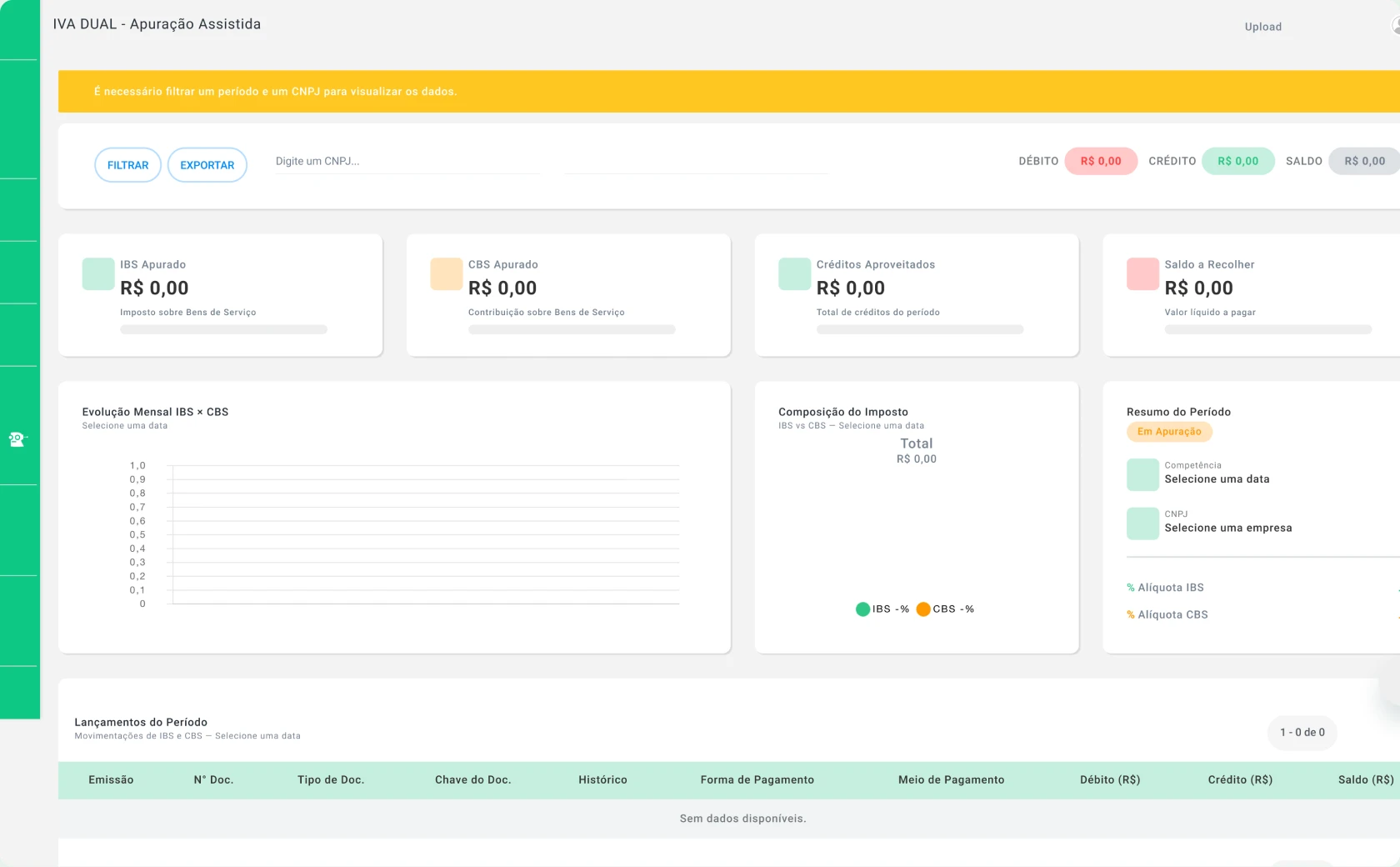This screenshot has height=867, width=1400.
Task: Sort table by Emissão column
Action: [111, 780]
